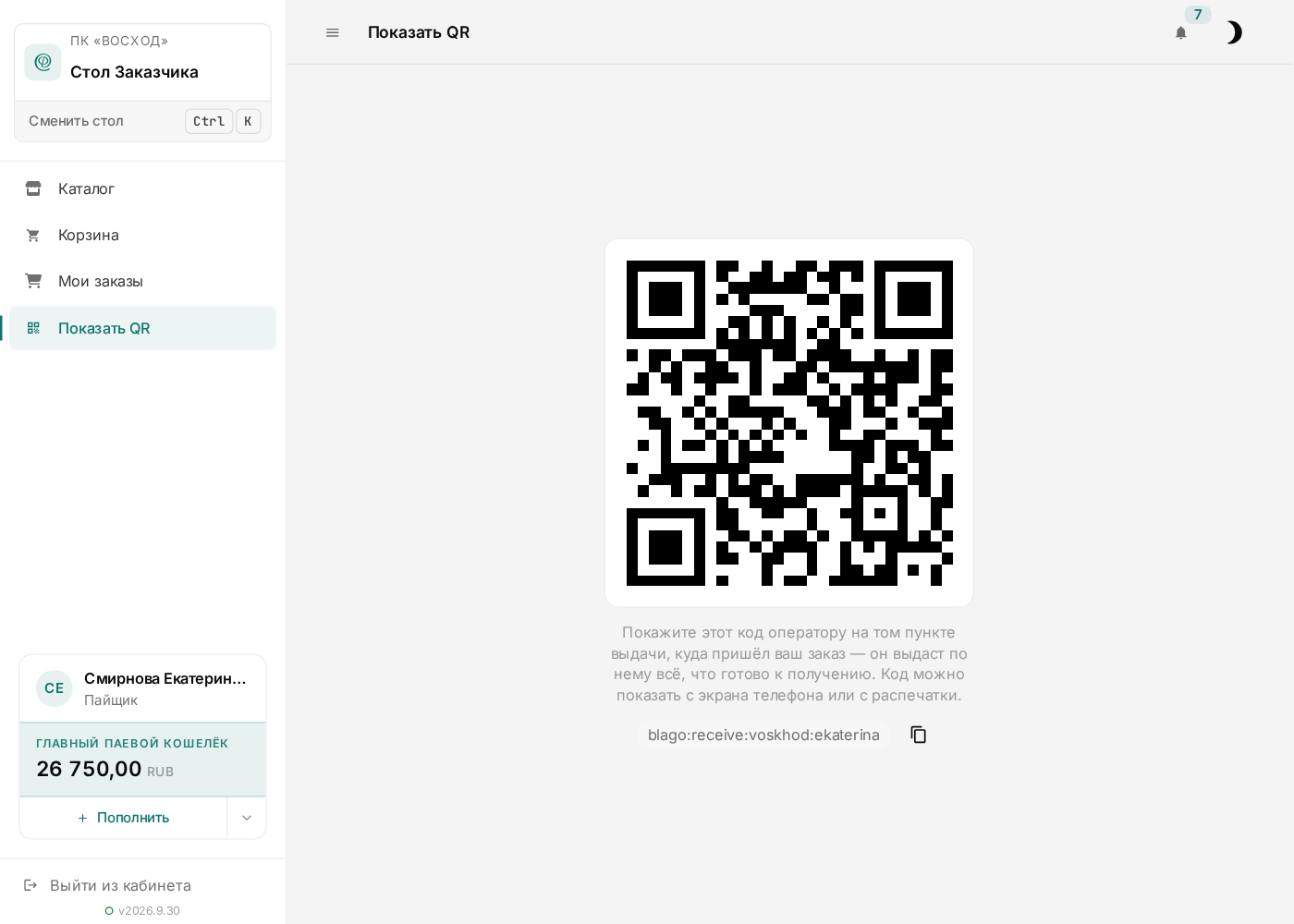Copy the blago receive code
This screenshot has width=1294, height=924.
click(918, 735)
